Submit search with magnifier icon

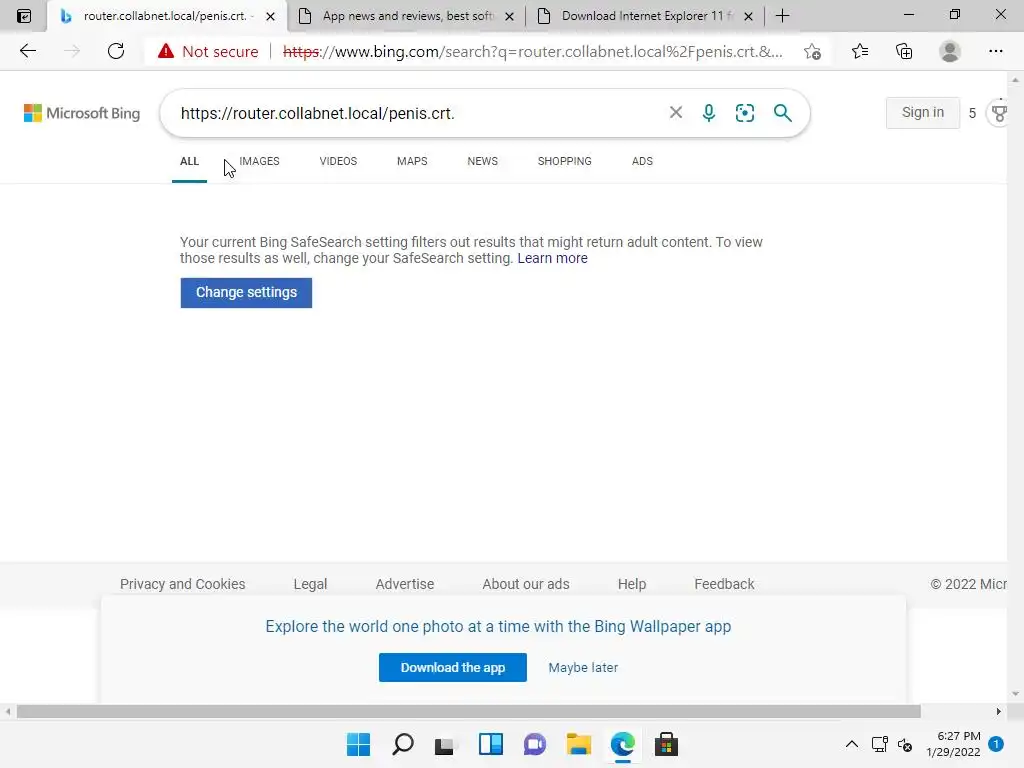782,113
